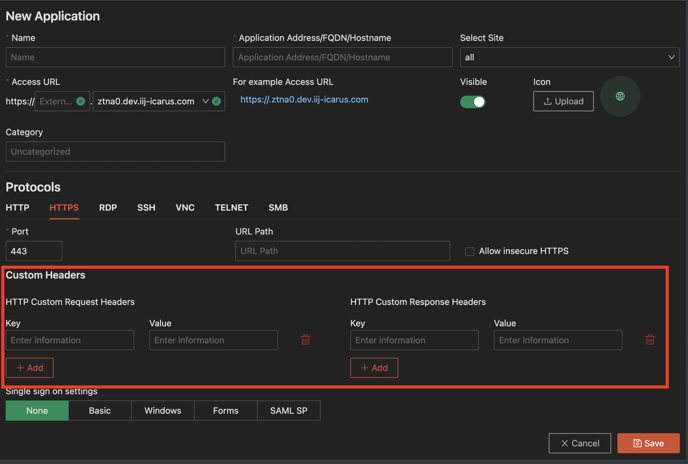
Task: Cancel the new application form
Action: click(x=580, y=443)
